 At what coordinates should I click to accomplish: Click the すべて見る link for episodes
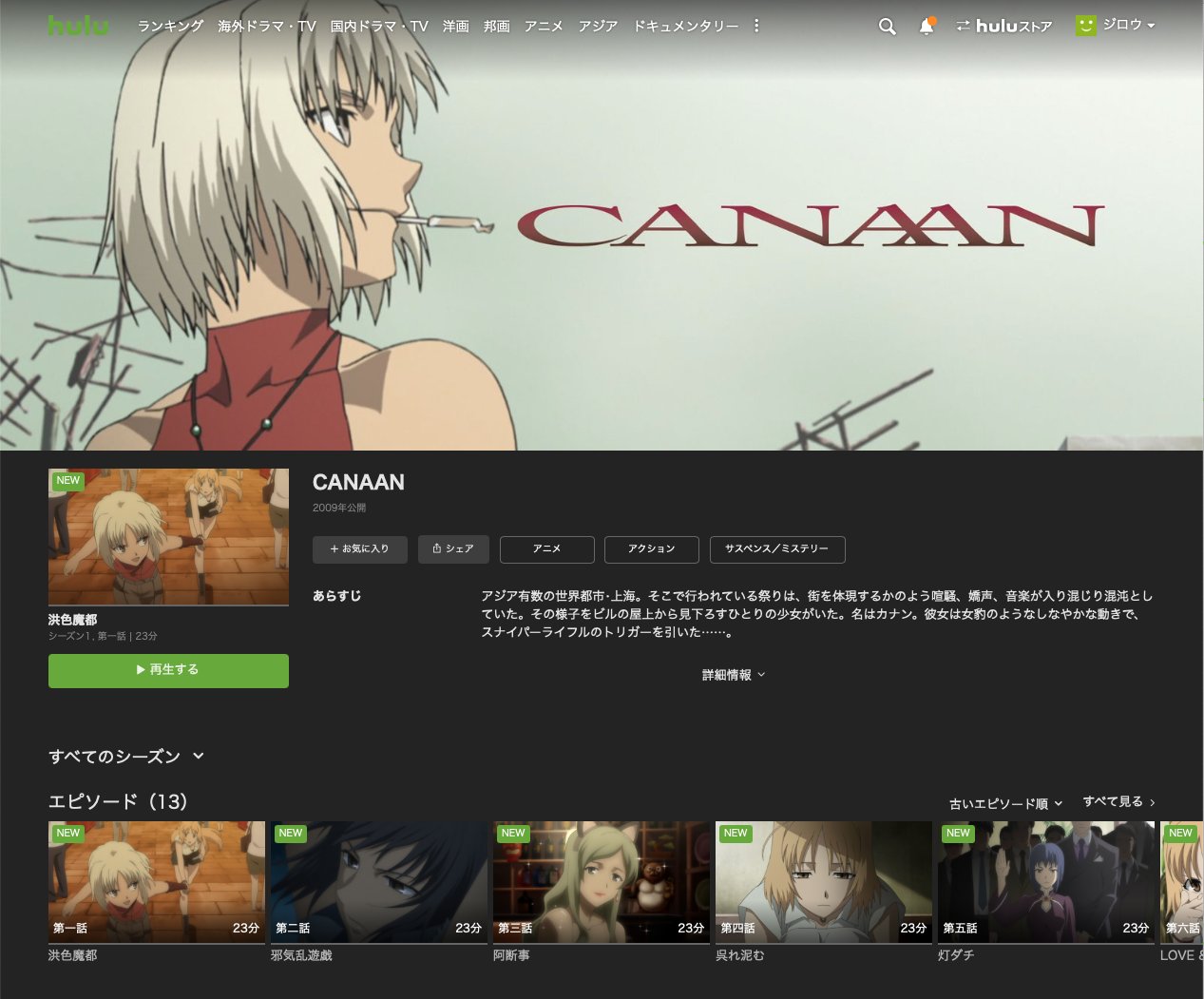(x=1117, y=801)
